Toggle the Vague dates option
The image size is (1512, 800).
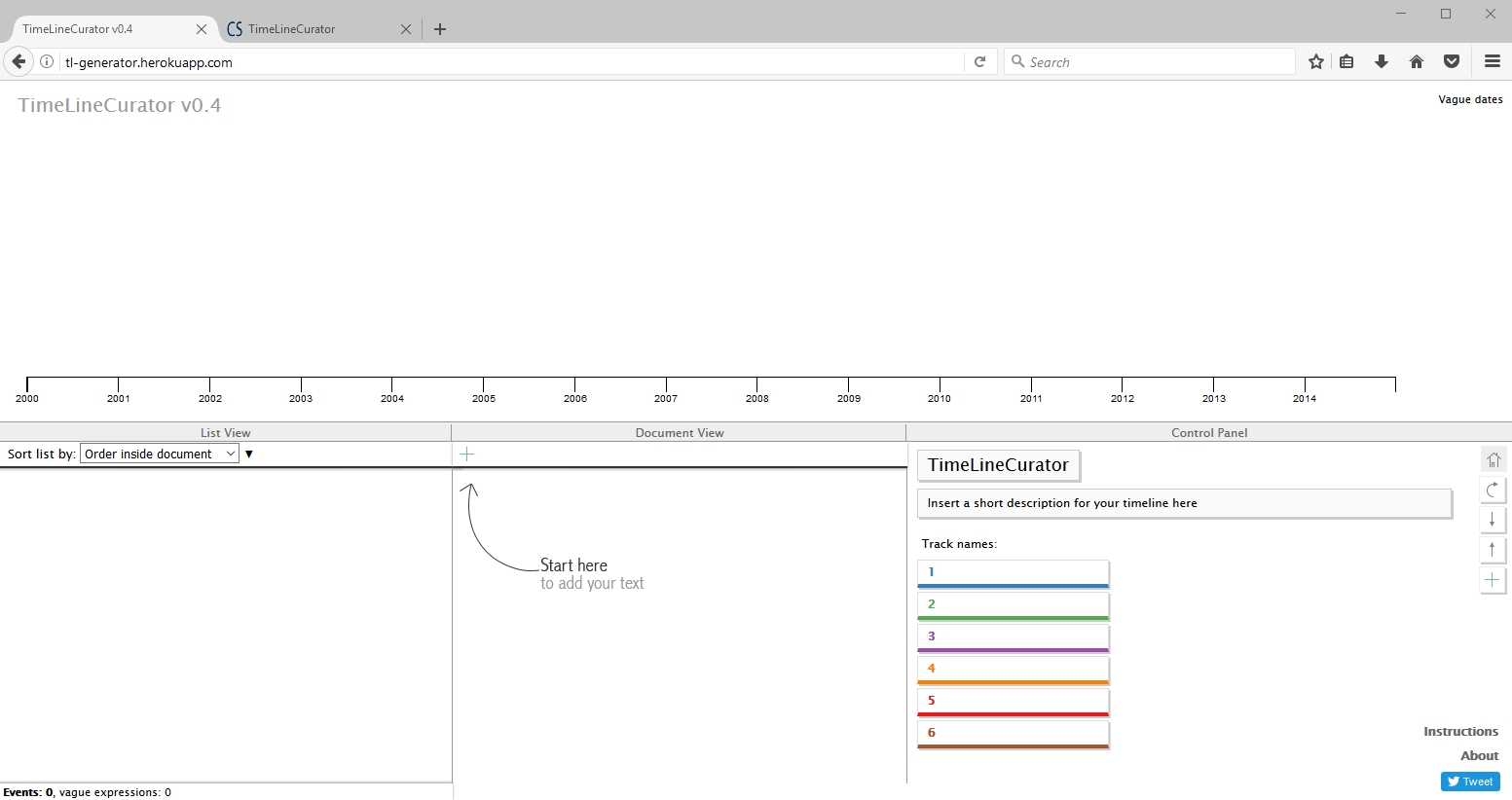(x=1470, y=99)
